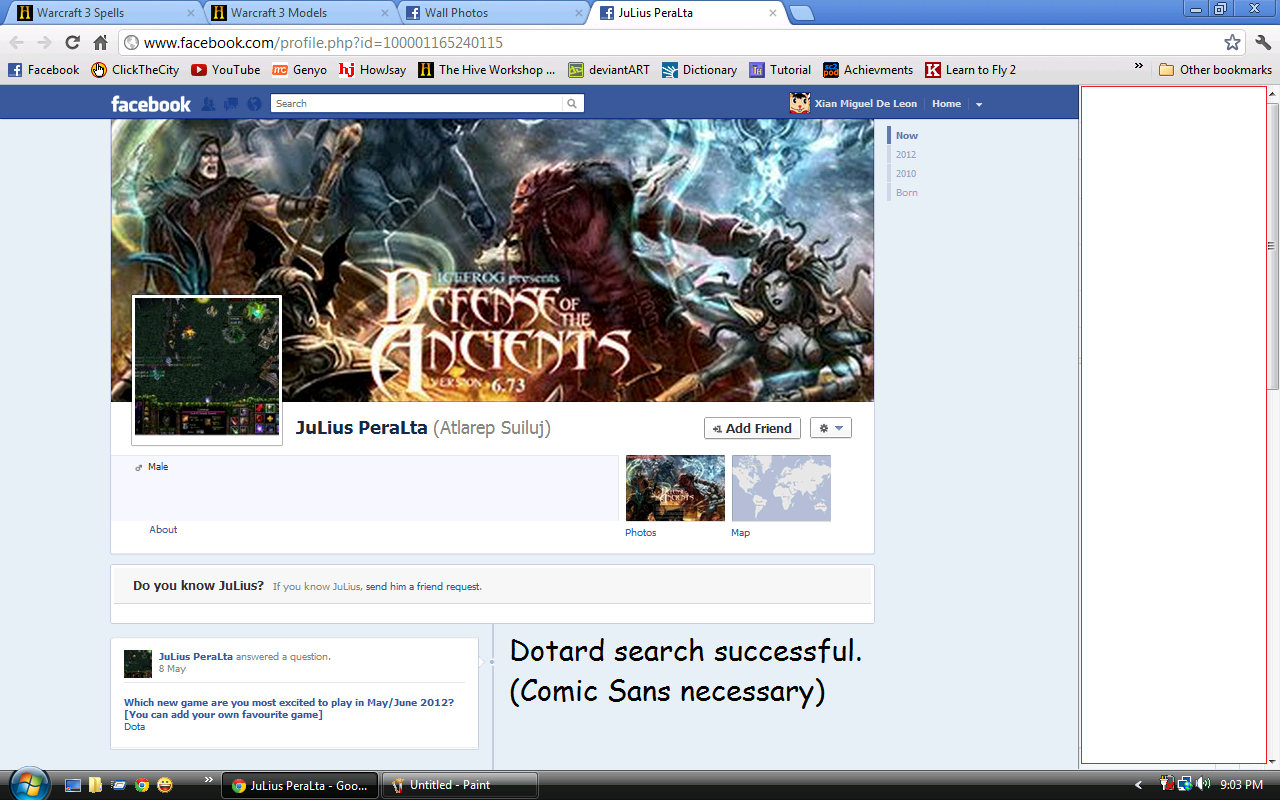Show hidden system tray icons arrow
Viewport: 1280px width, 800px height.
(1138, 785)
